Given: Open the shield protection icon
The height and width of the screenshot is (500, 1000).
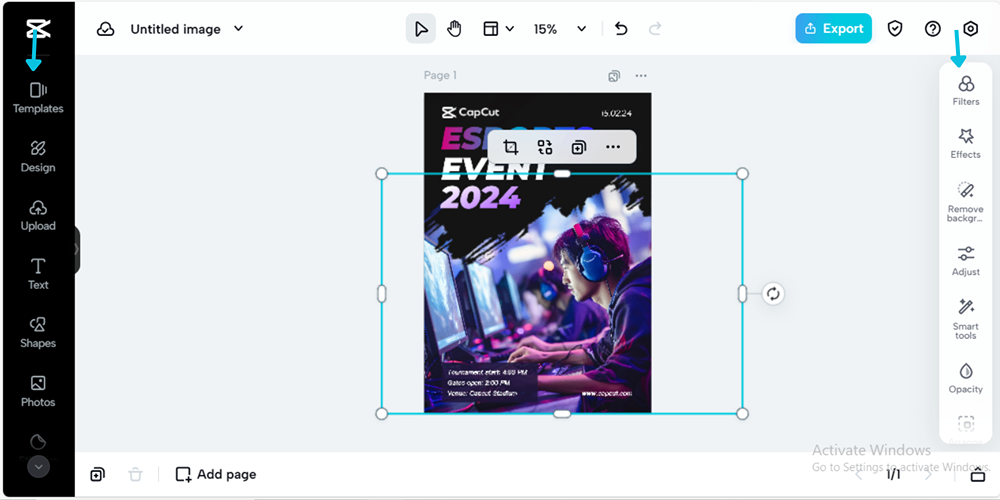Looking at the screenshot, I should [895, 29].
